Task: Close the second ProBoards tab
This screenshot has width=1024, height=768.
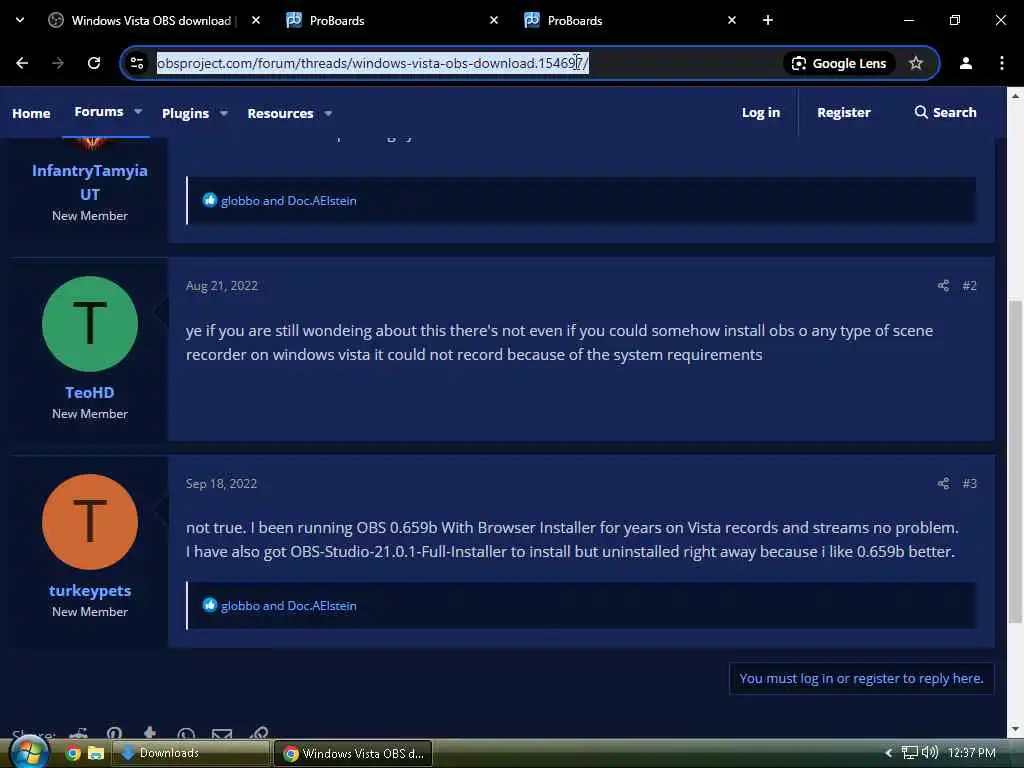Action: (x=732, y=20)
